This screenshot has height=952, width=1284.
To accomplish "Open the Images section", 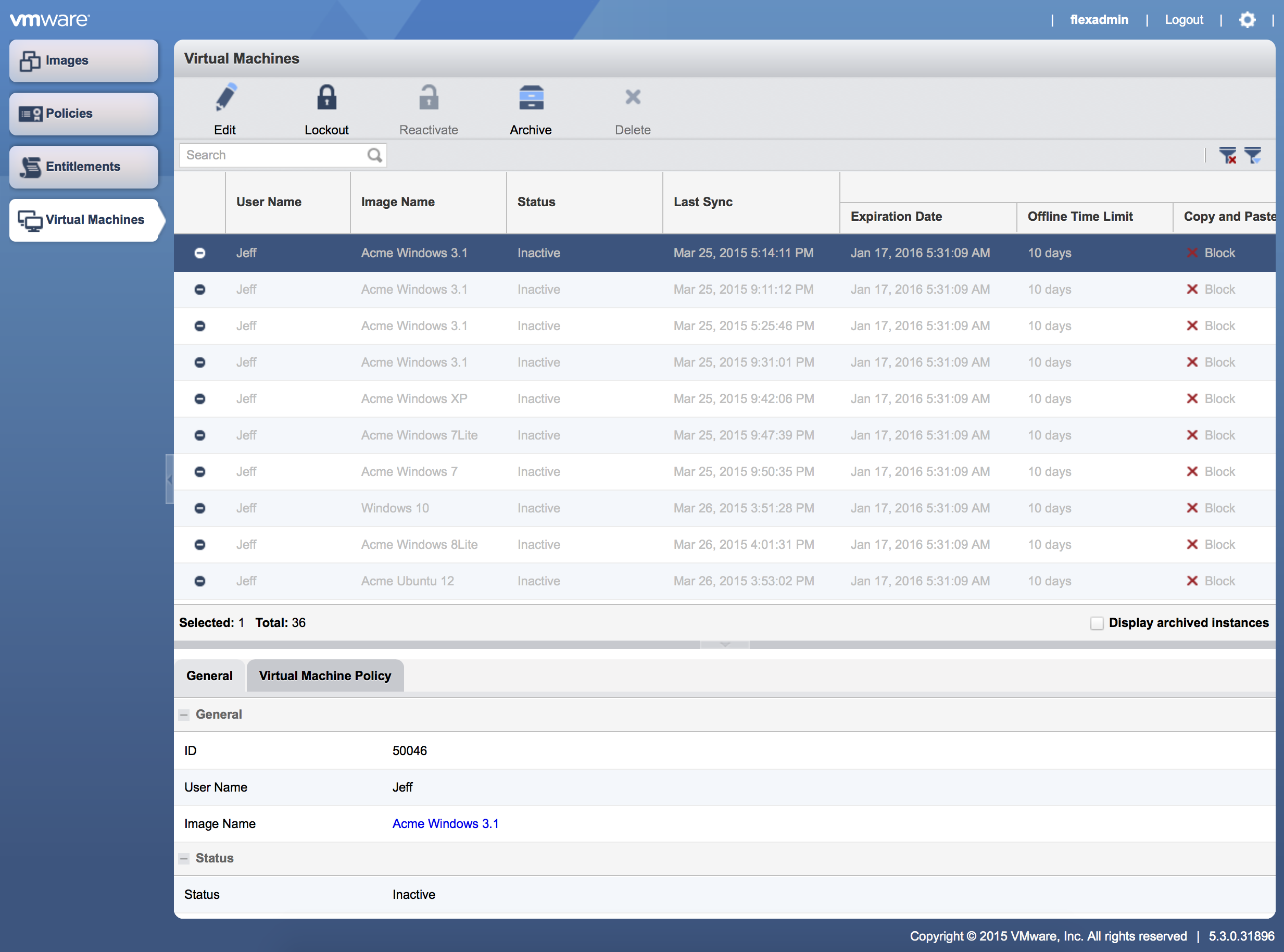I will point(83,60).
